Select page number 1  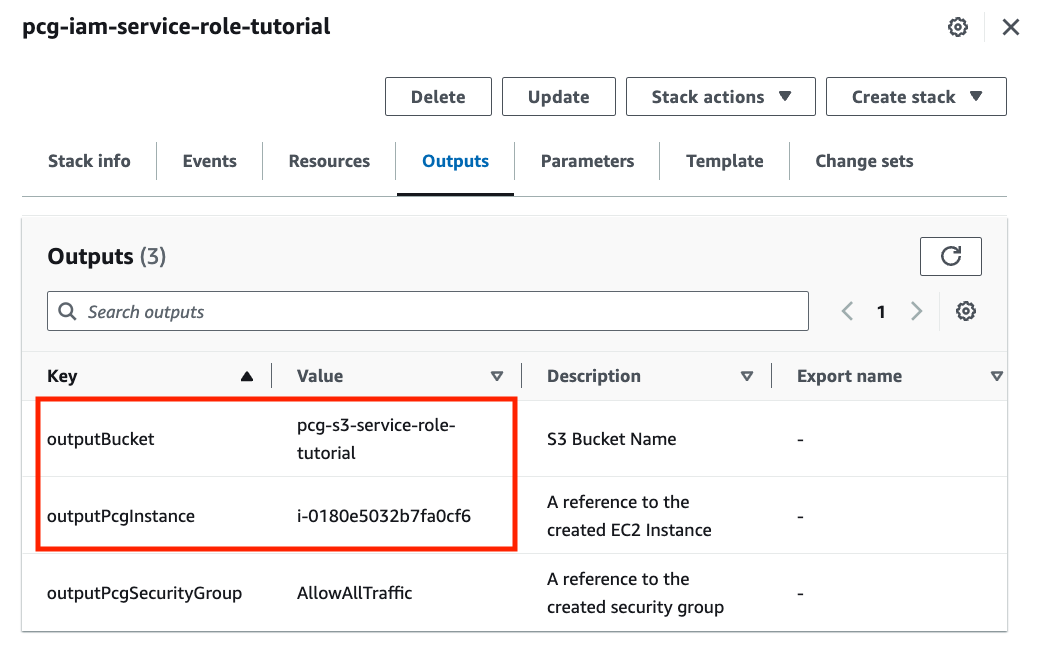pos(881,312)
